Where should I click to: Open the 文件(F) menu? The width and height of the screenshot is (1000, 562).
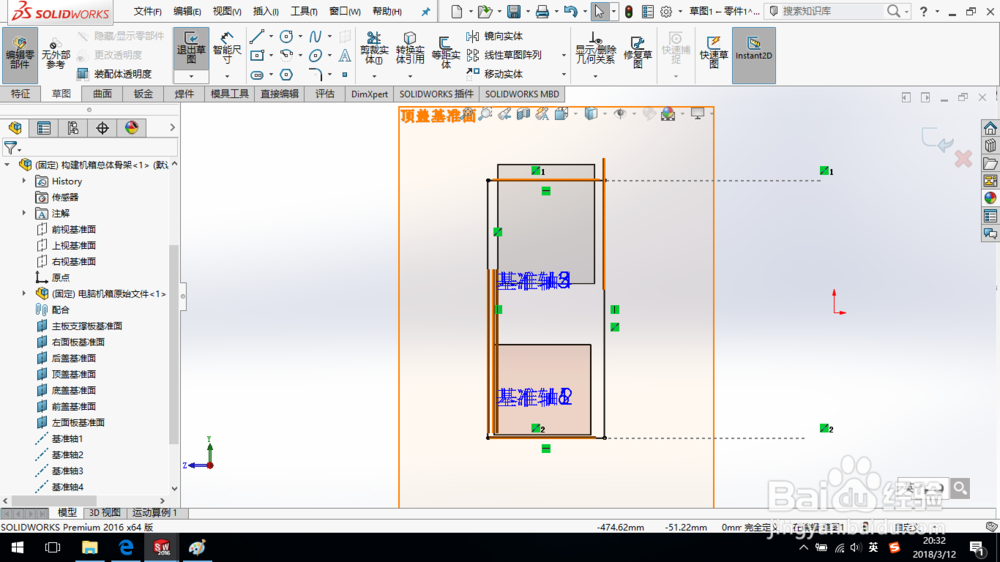tap(147, 11)
